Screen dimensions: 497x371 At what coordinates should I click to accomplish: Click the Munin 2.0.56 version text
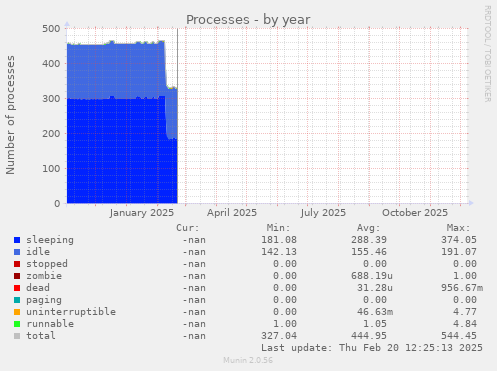(248, 360)
